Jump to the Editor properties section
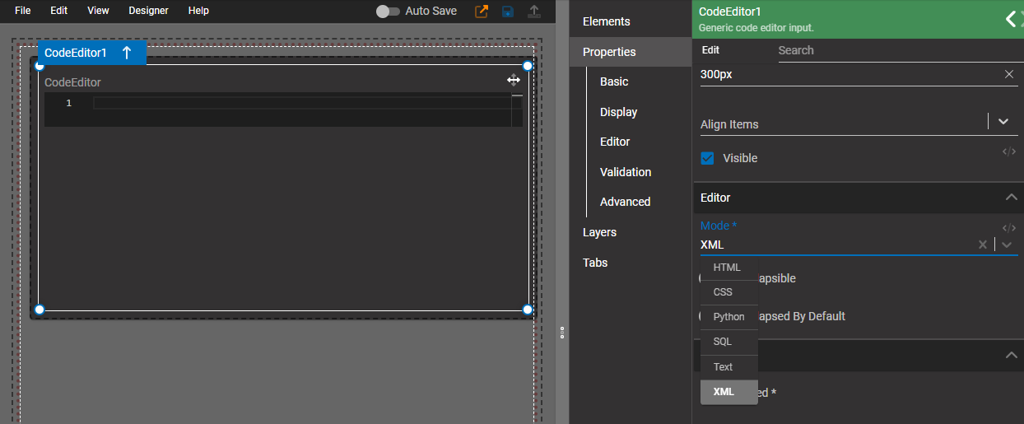1024x424 pixels. point(615,142)
